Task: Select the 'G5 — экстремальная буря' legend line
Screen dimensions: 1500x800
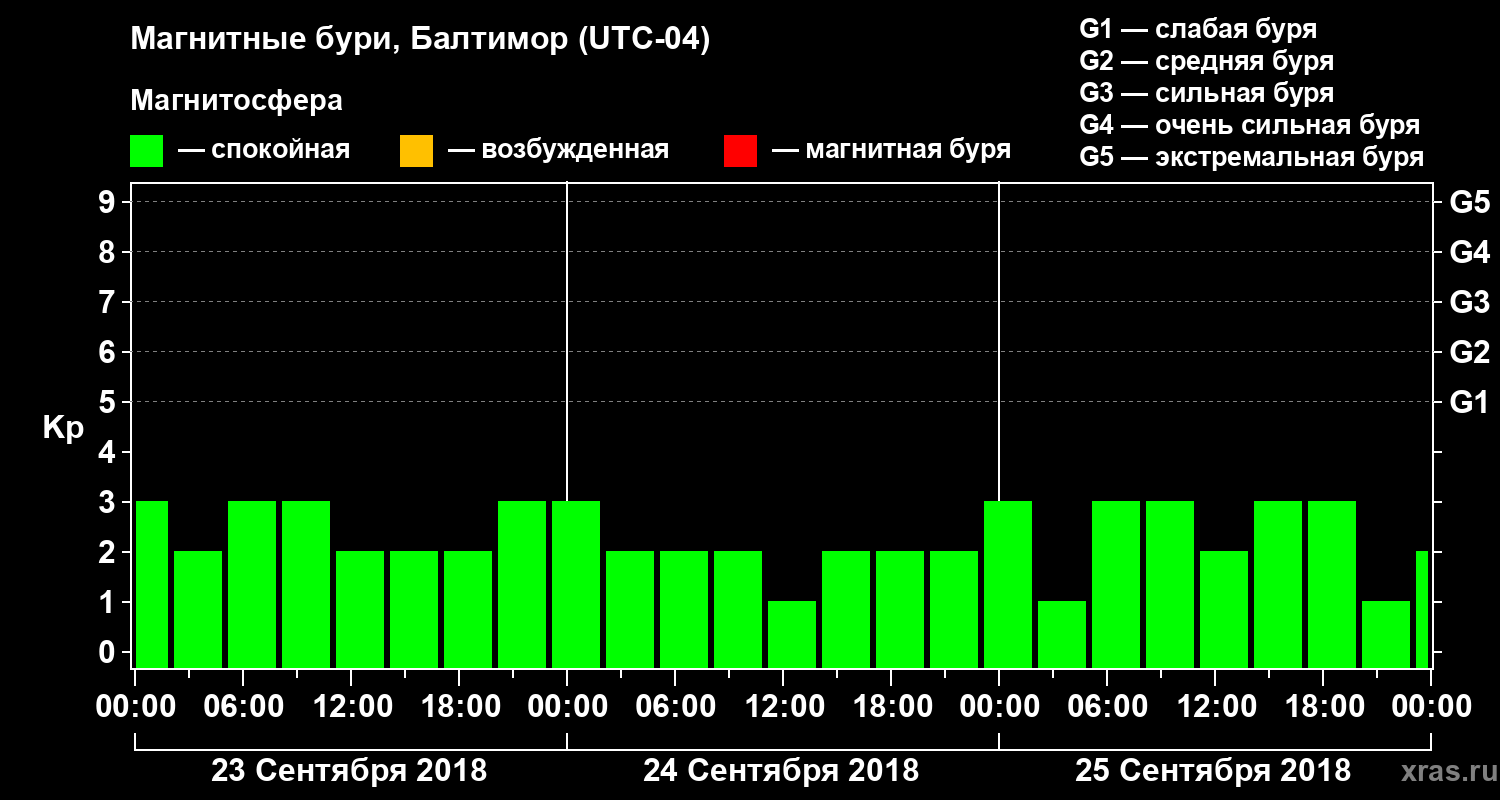Action: click(1252, 158)
